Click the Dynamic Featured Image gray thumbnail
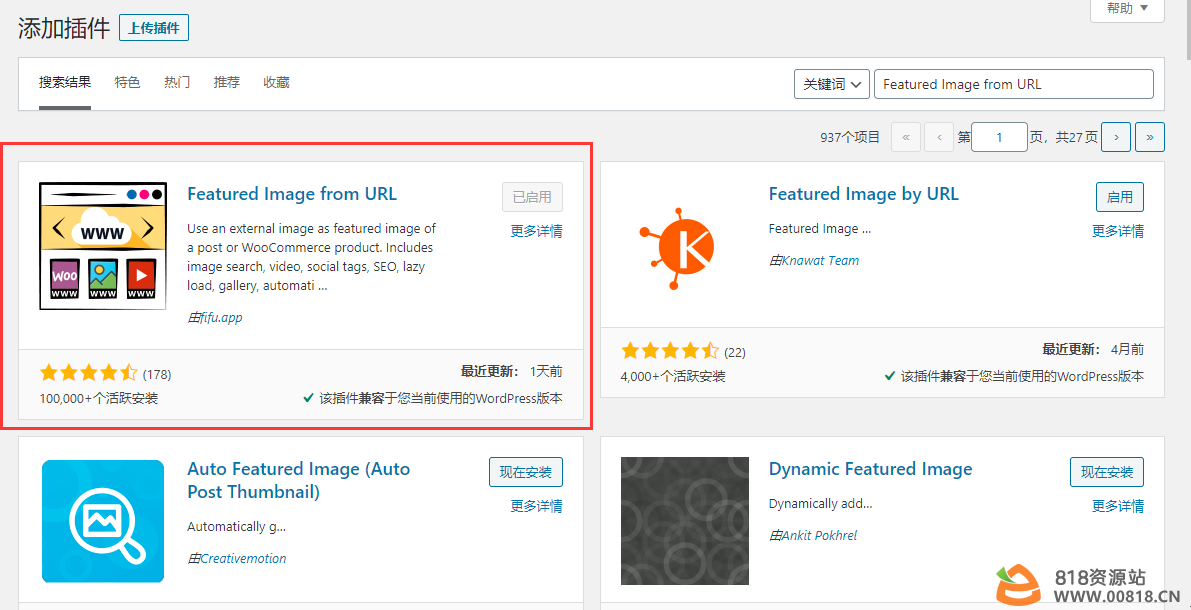This screenshot has height=610, width=1191. 684,521
